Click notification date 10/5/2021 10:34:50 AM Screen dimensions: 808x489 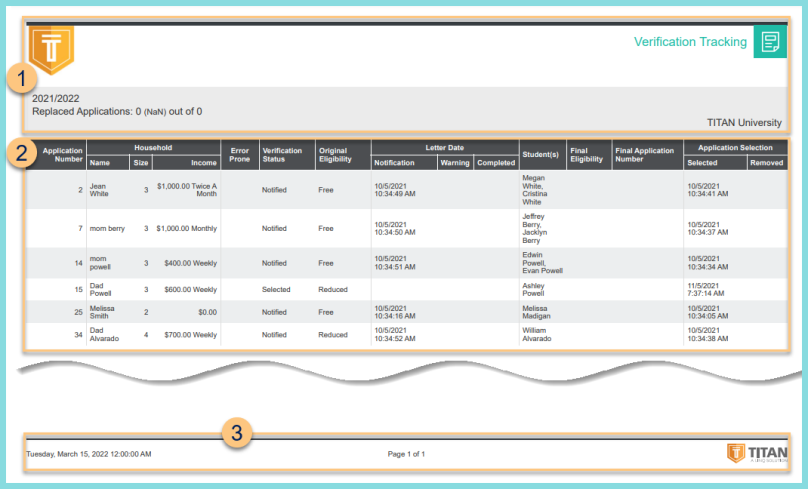[x=395, y=228]
